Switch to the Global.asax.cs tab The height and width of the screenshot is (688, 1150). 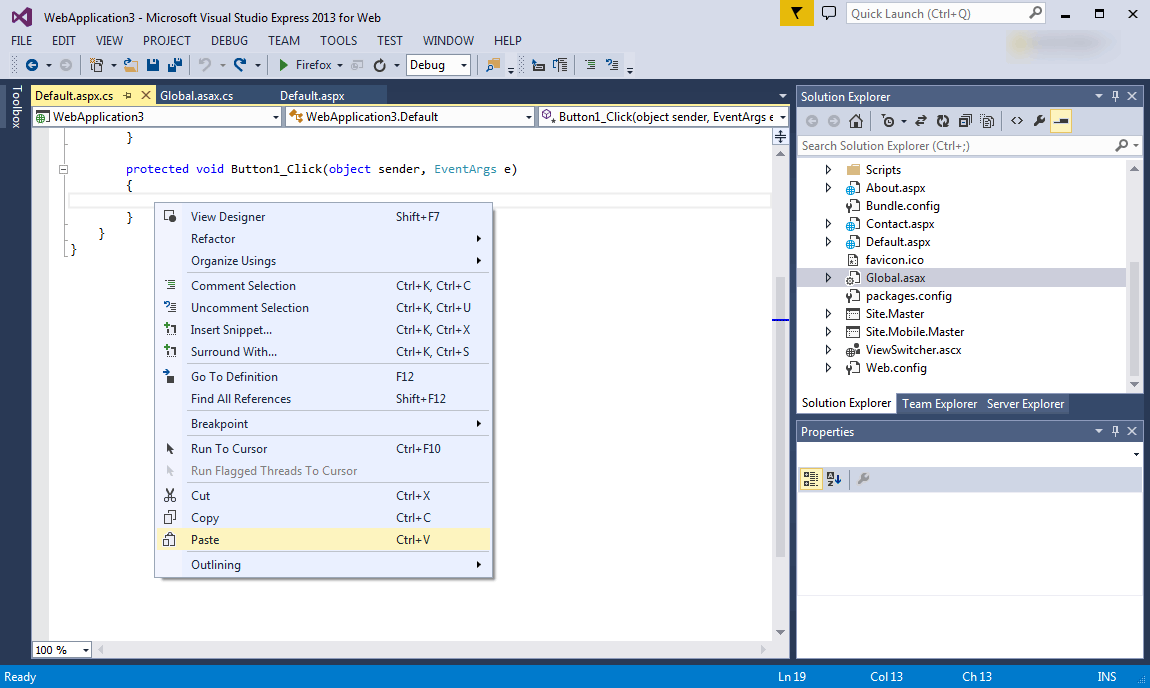[197, 96]
